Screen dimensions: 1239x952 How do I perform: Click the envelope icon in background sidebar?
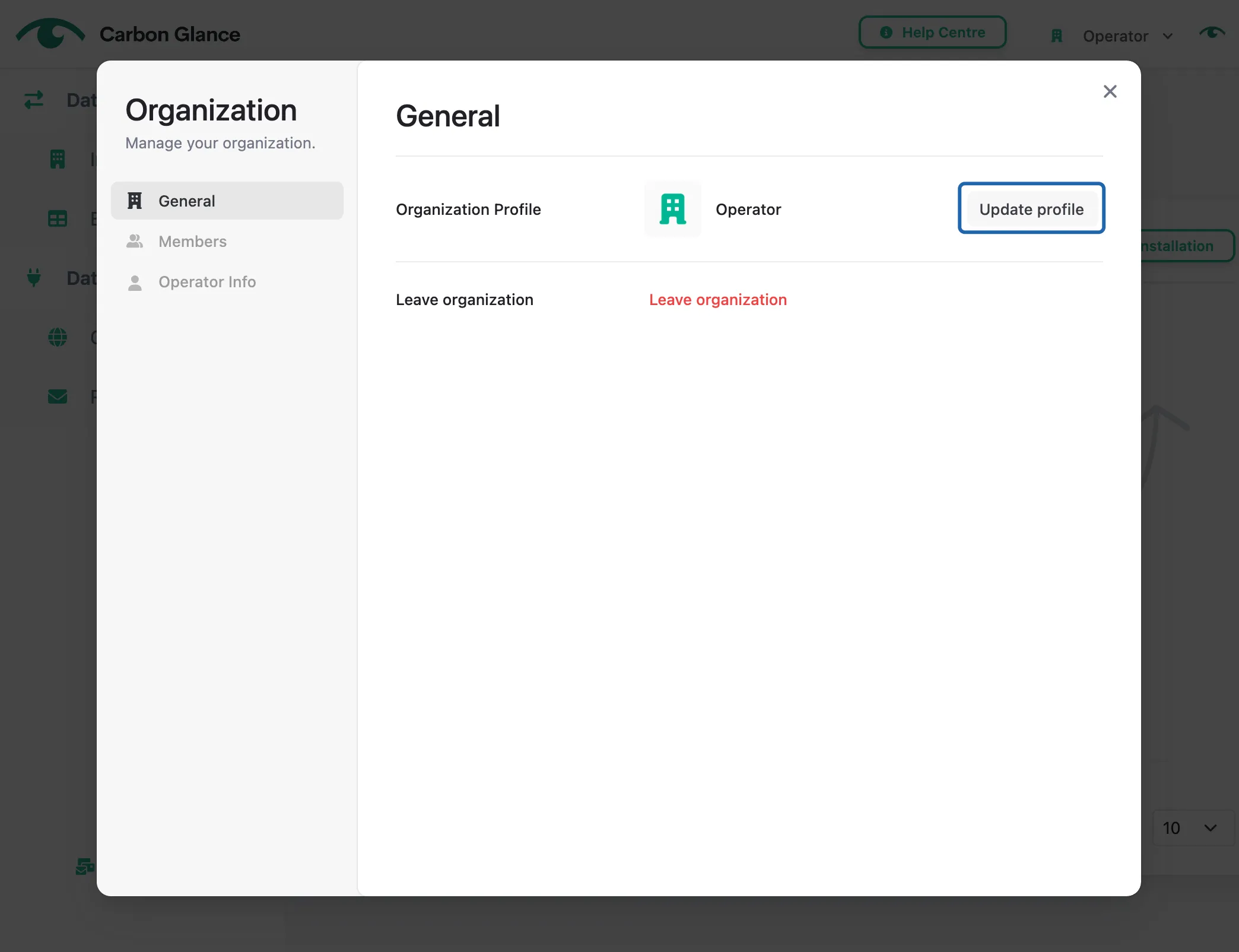[58, 396]
